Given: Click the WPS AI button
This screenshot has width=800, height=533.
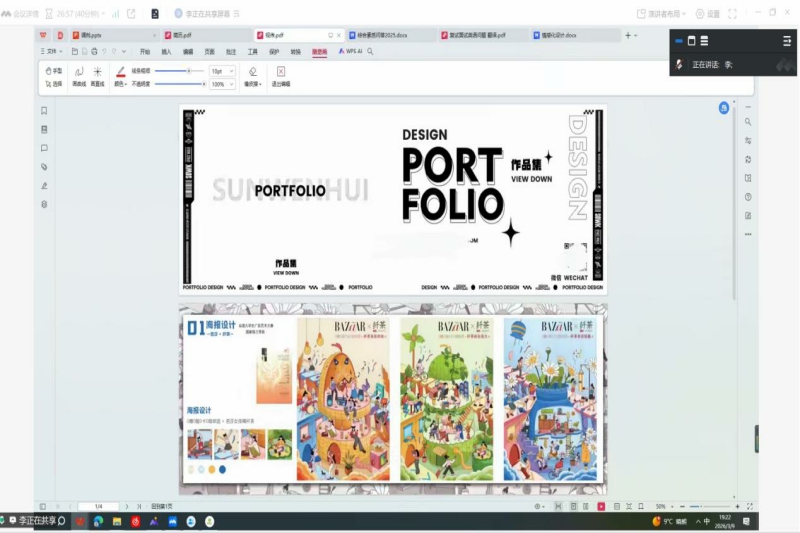Looking at the screenshot, I should (x=349, y=50).
